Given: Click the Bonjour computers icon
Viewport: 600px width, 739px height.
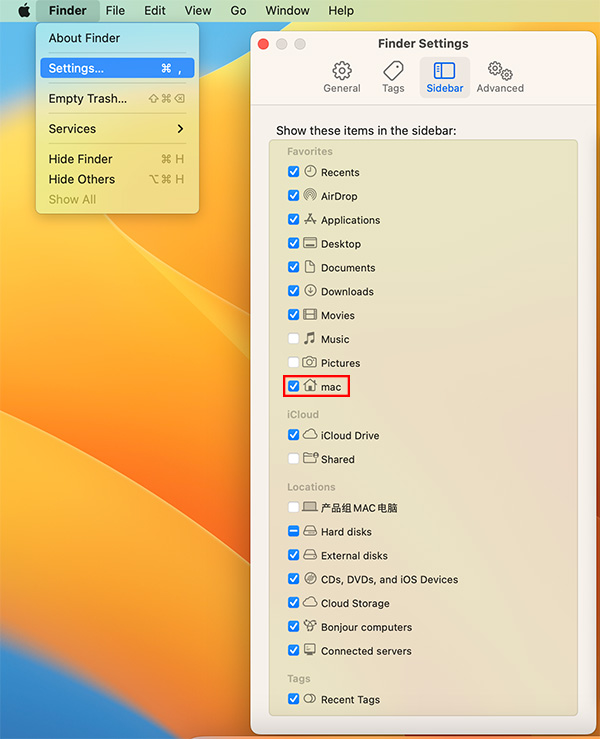Looking at the screenshot, I should click(310, 626).
